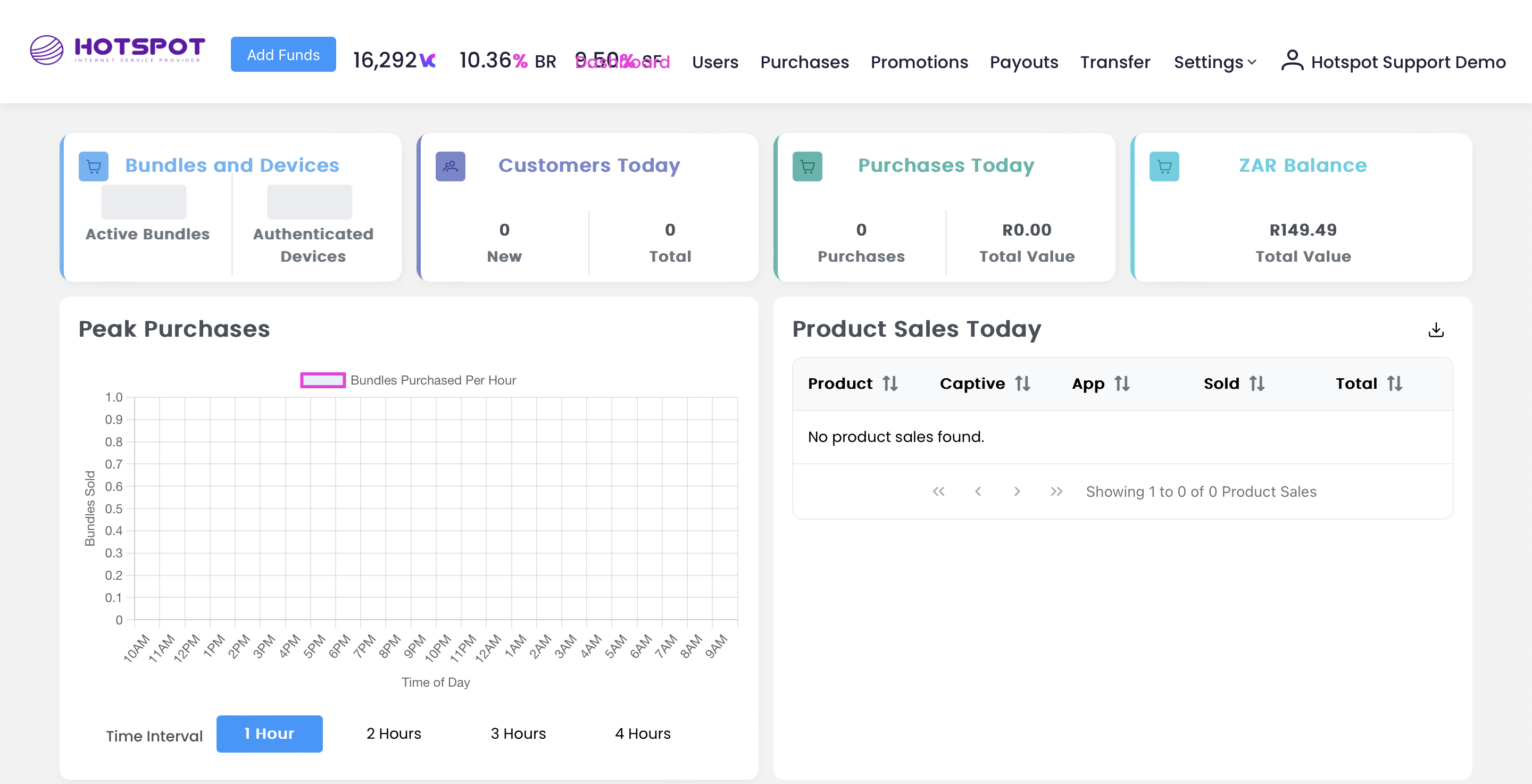Image resolution: width=1532 pixels, height=784 pixels.
Task: Click the Bundles and Devices cart icon
Action: (94, 166)
